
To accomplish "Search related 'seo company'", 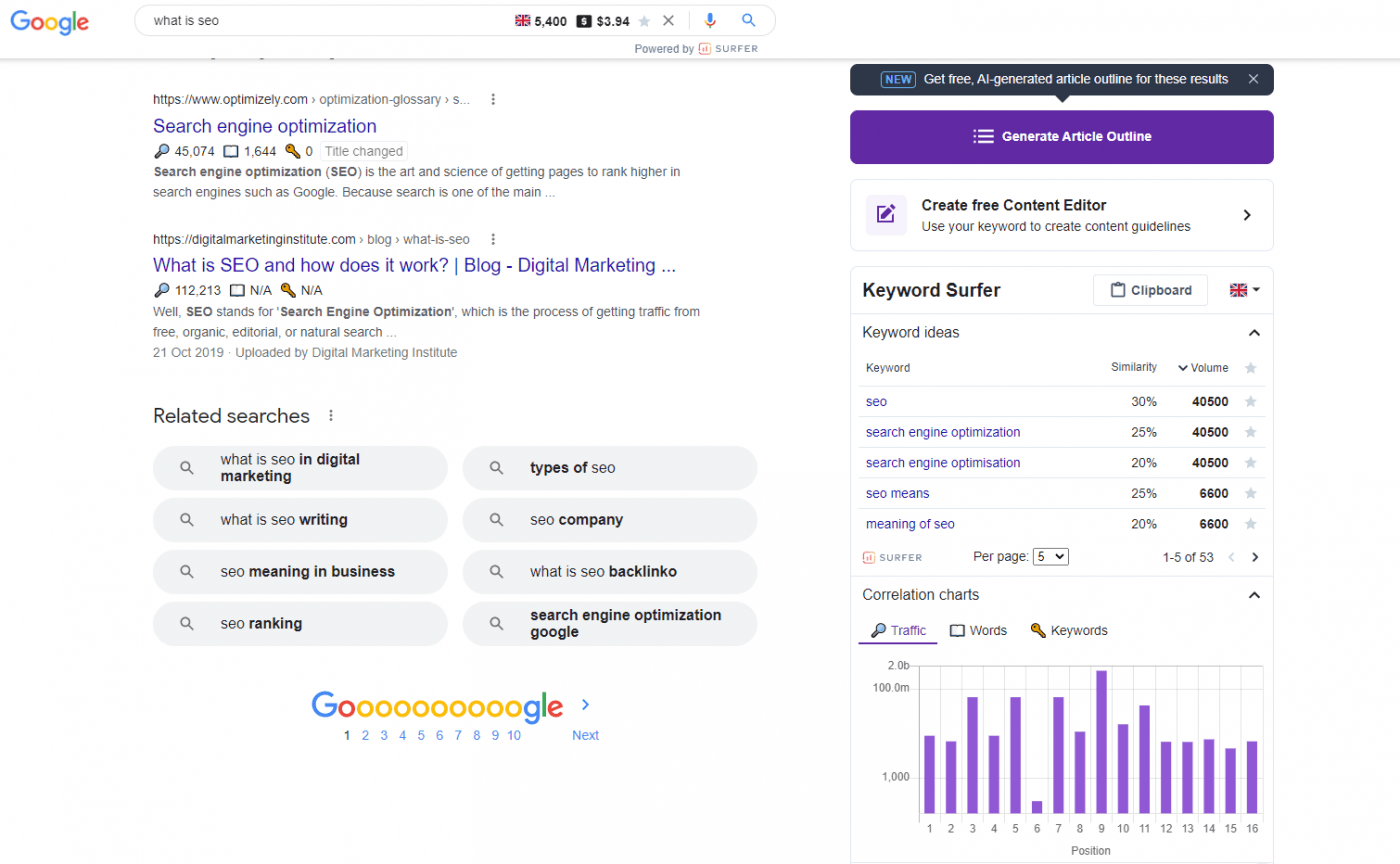I will [610, 520].
